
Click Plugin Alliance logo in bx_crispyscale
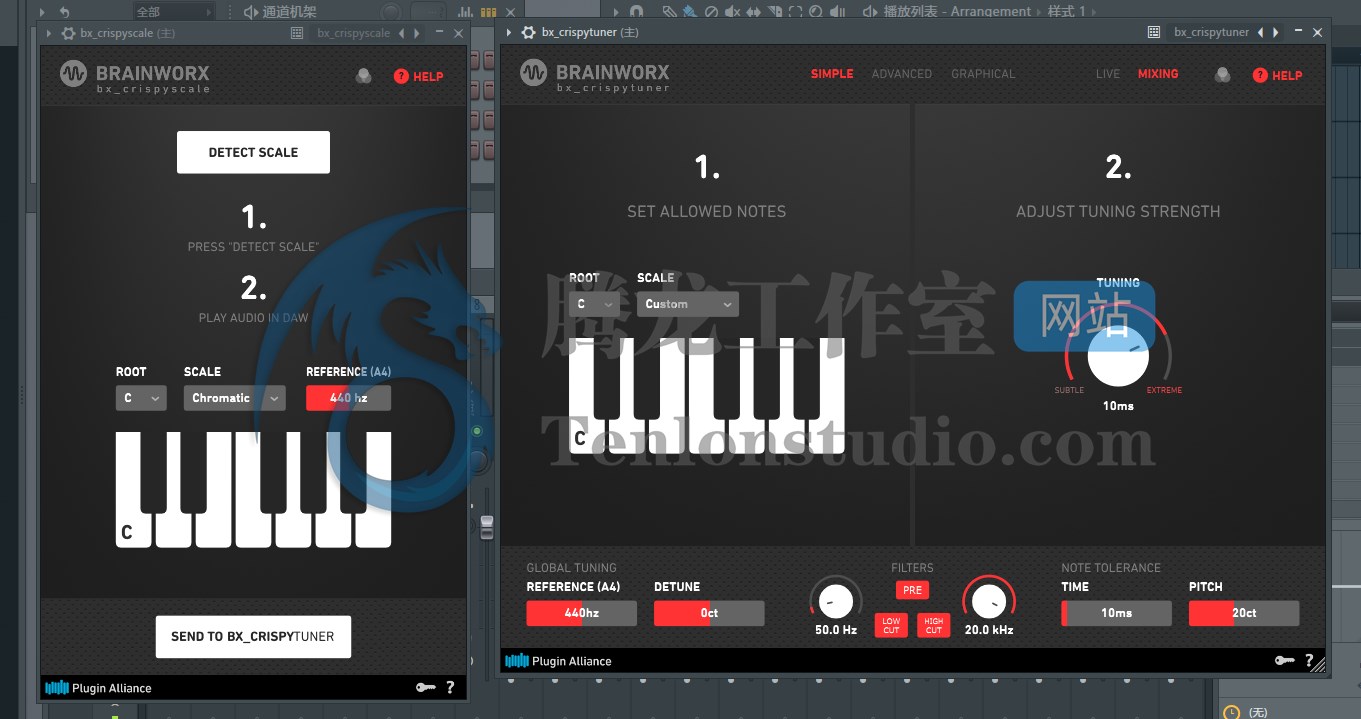98,688
